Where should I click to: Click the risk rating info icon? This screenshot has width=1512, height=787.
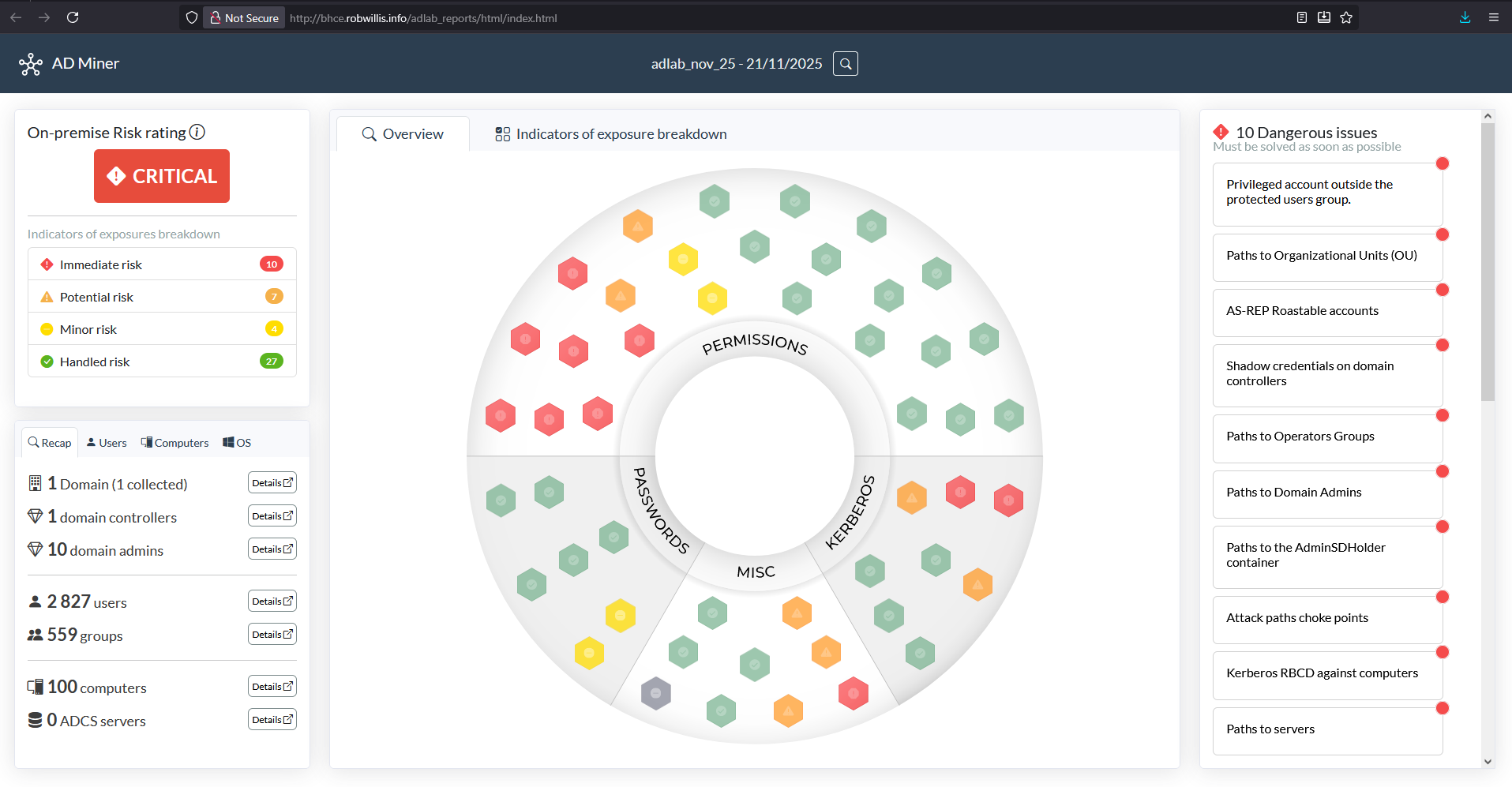click(197, 133)
